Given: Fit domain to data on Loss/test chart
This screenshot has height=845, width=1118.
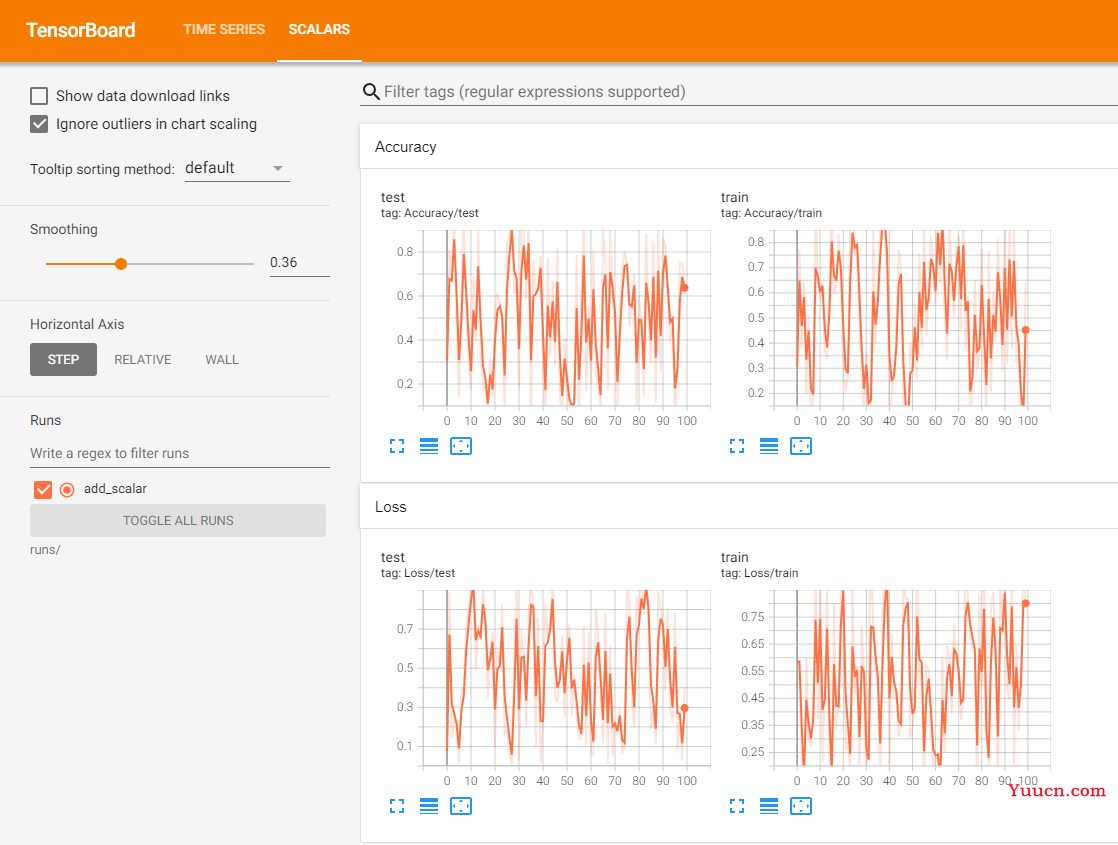Looking at the screenshot, I should pos(461,806).
